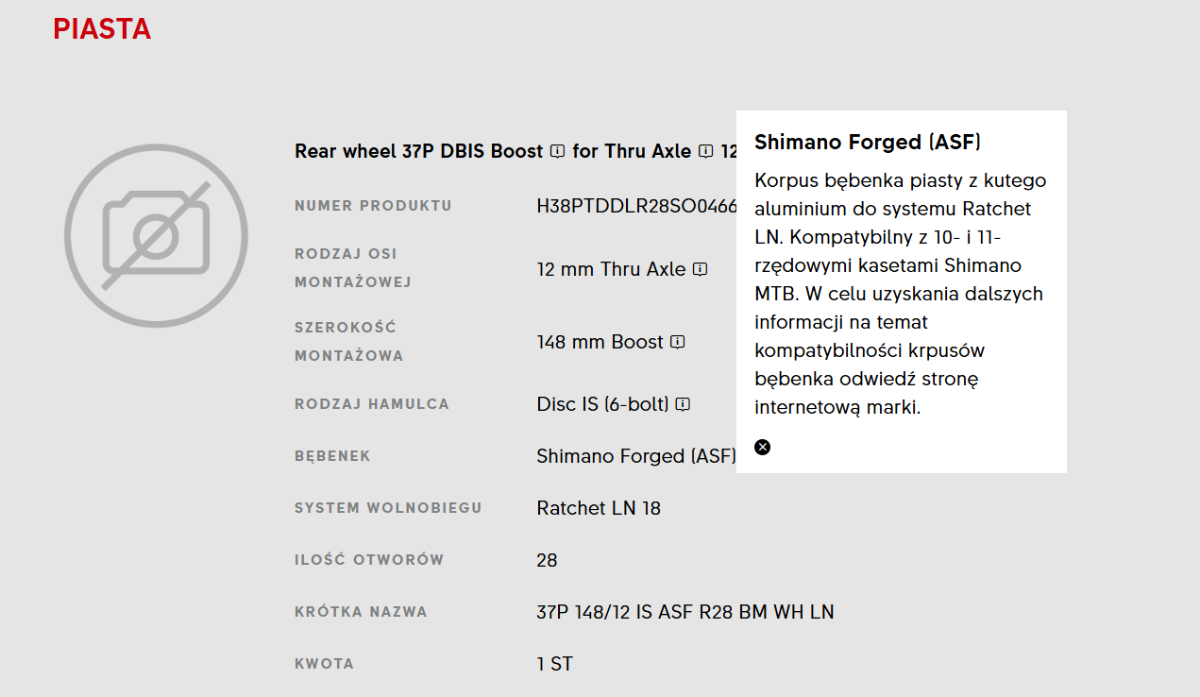Viewport: 1200px width, 697px height.
Task: Click the "Shimano Forged (ASF)" bębenek value
Action: coord(635,456)
